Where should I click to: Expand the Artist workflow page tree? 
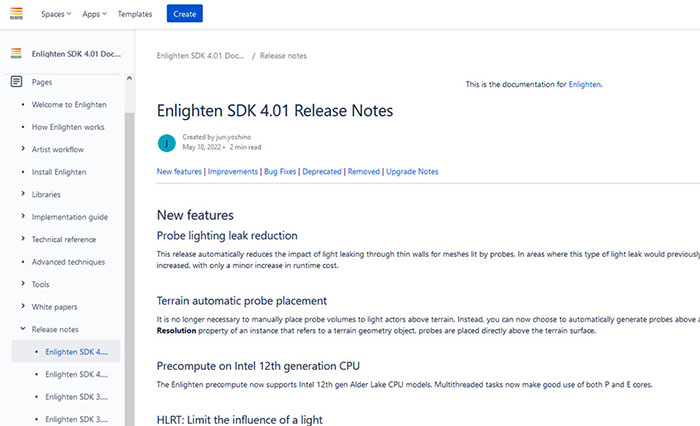click(x=23, y=149)
